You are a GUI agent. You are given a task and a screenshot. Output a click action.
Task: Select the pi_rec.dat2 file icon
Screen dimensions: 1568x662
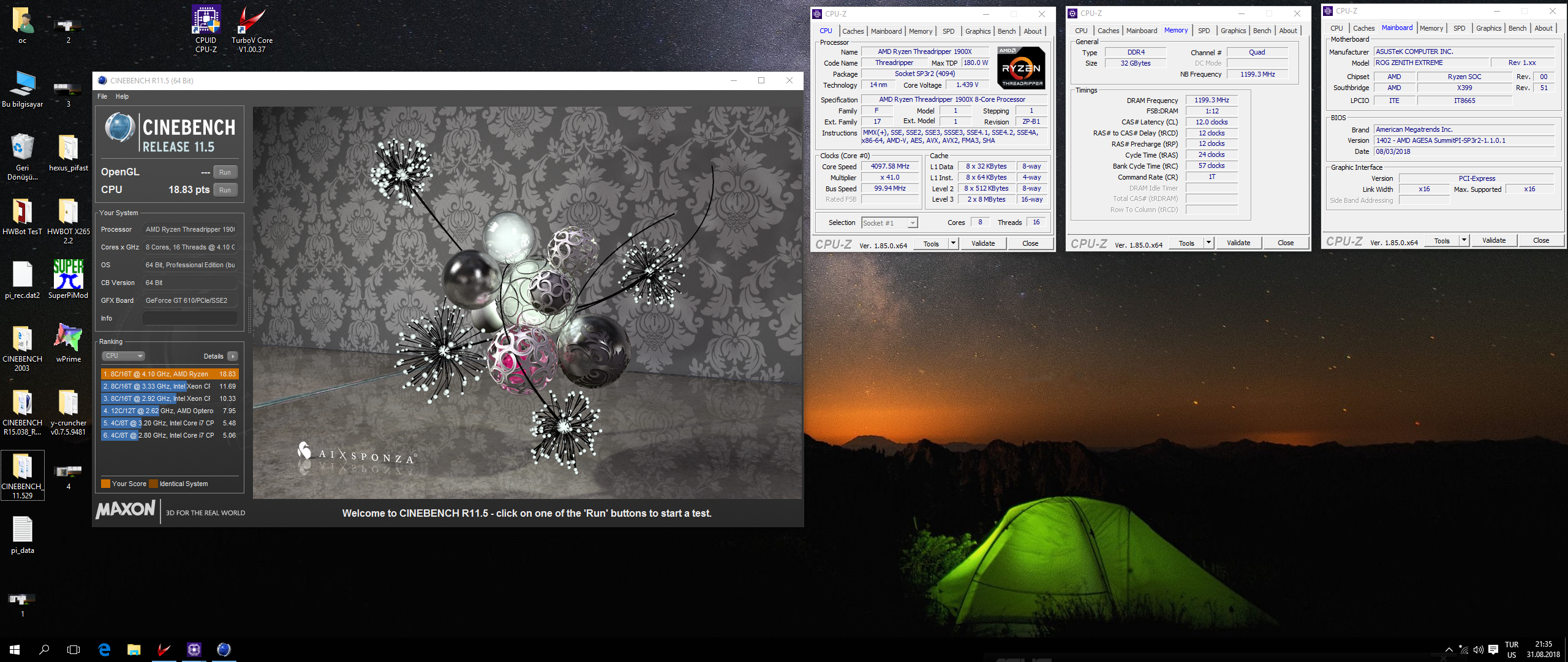[23, 280]
